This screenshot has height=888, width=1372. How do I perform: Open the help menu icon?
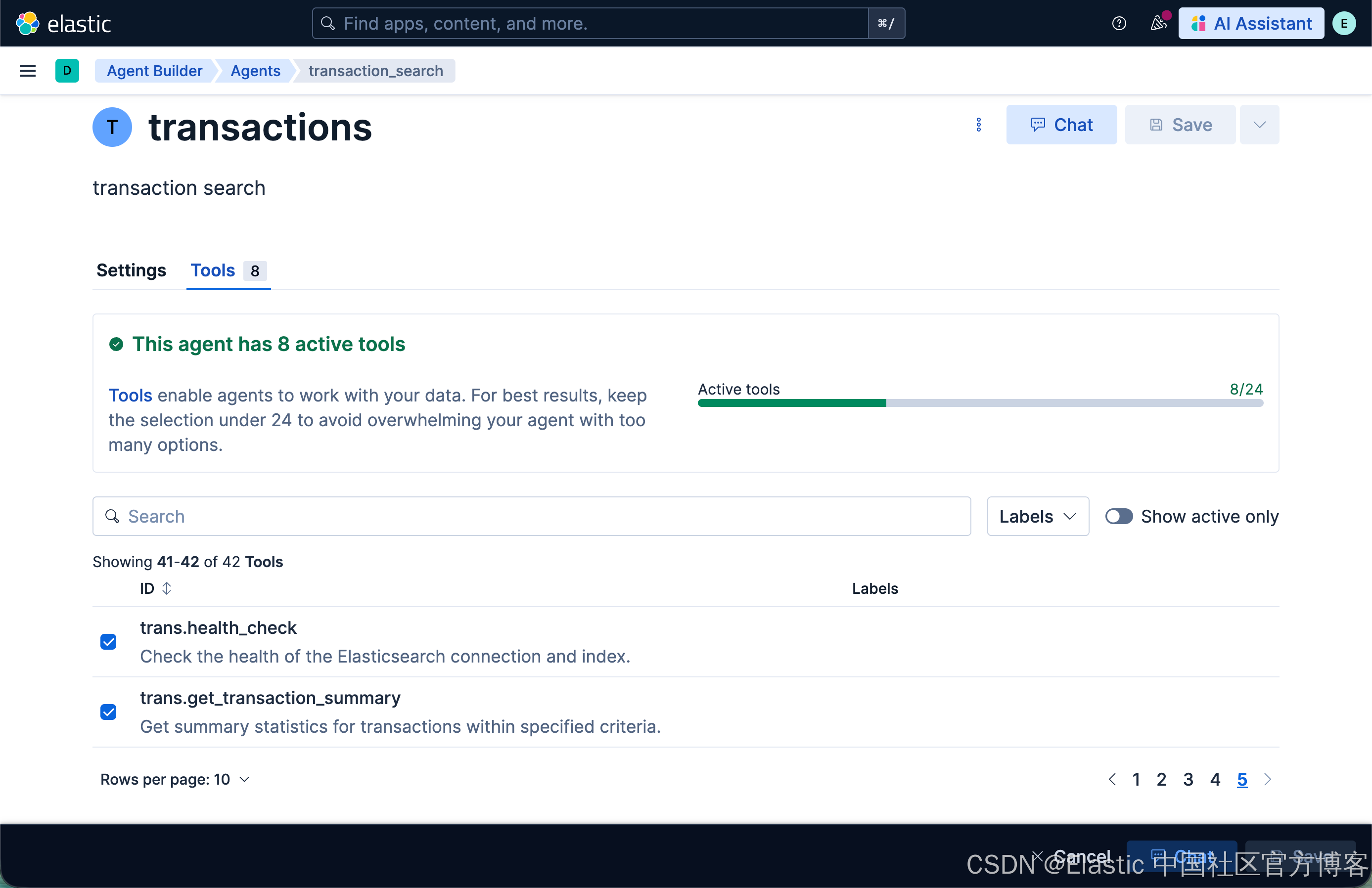tap(1118, 24)
